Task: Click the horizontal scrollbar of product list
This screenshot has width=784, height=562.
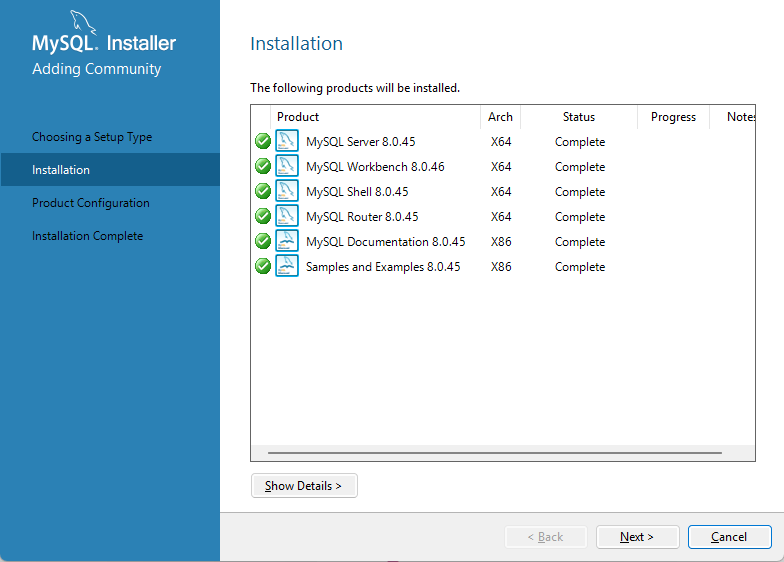Action: [494, 452]
